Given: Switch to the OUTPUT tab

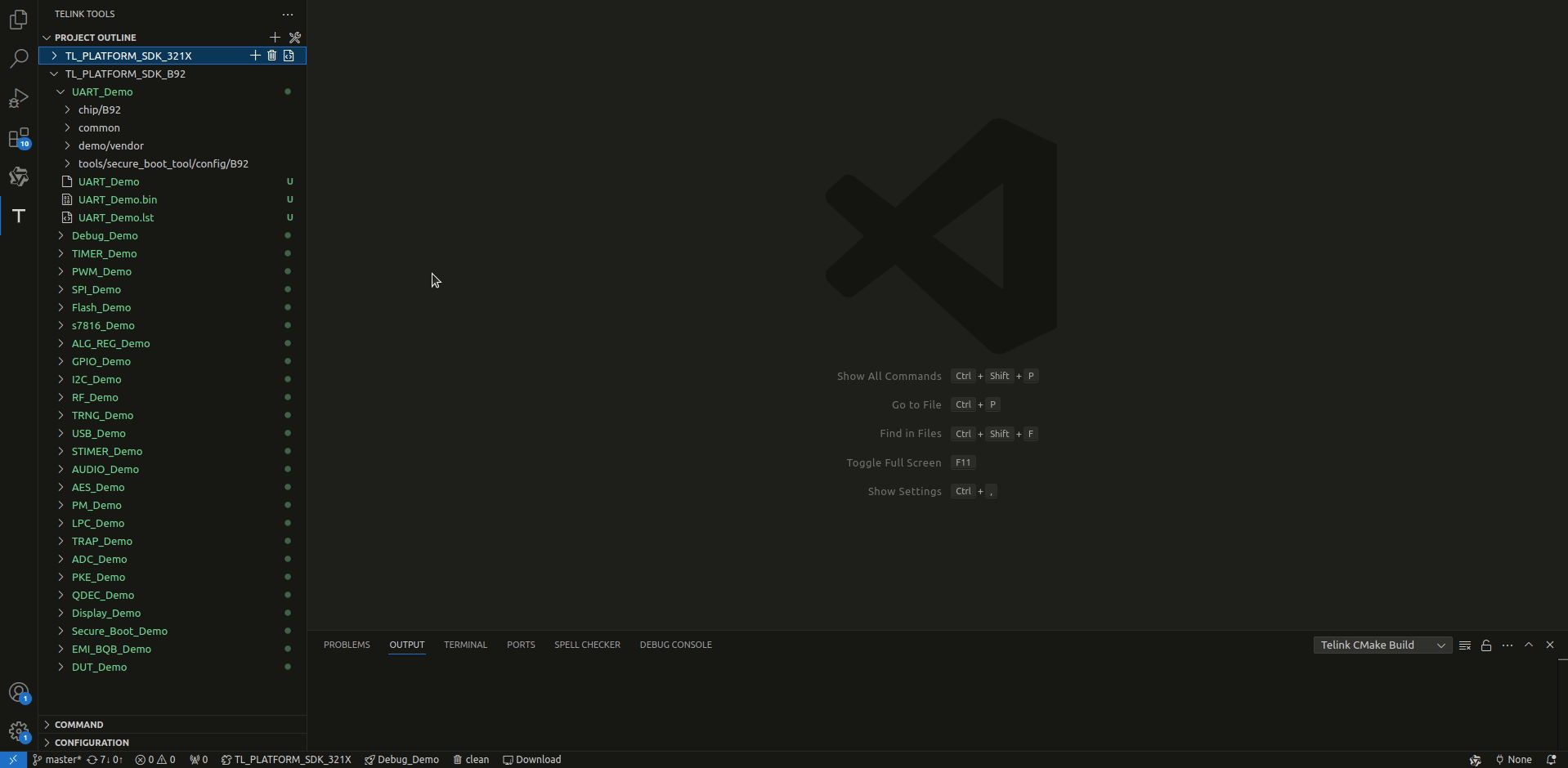Looking at the screenshot, I should click(406, 645).
